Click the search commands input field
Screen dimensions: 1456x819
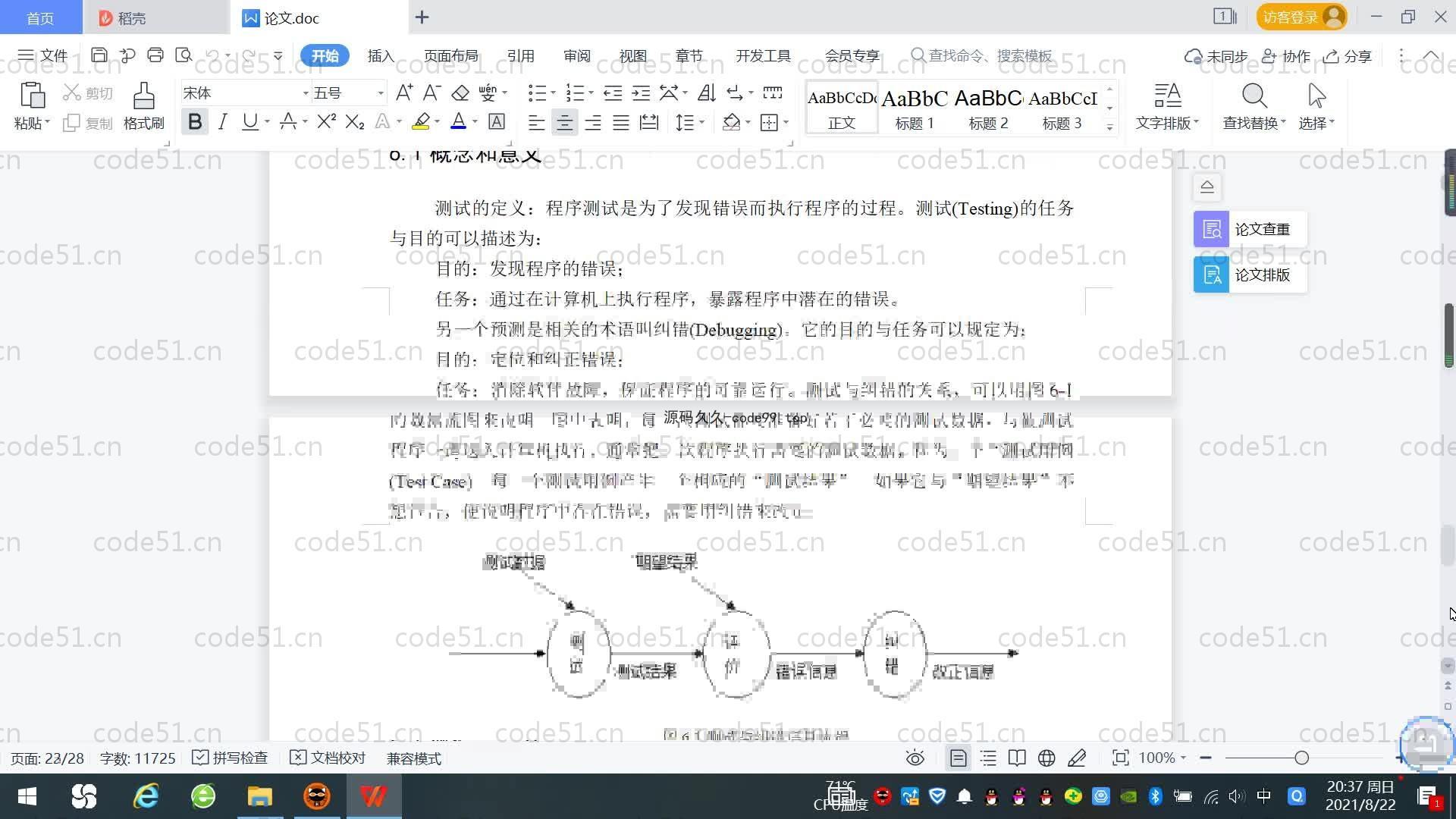pos(982,56)
